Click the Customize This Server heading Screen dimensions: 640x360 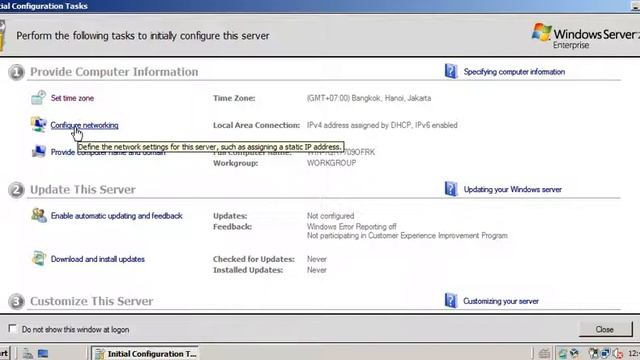point(91,301)
